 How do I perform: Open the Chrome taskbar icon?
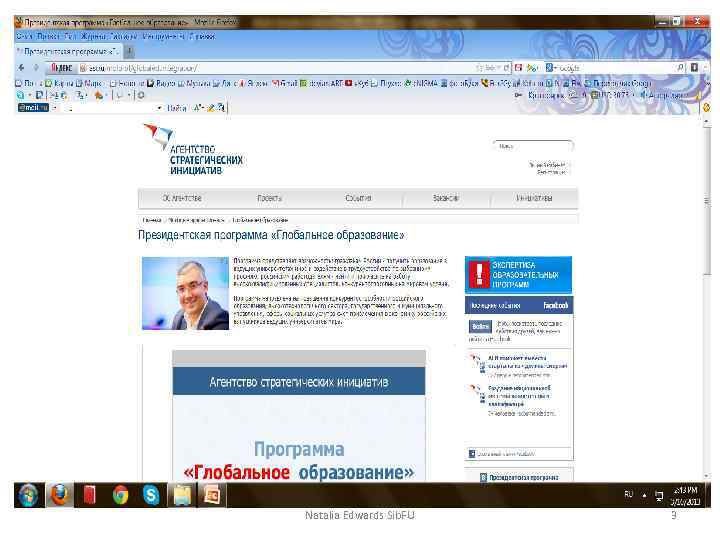(121, 495)
